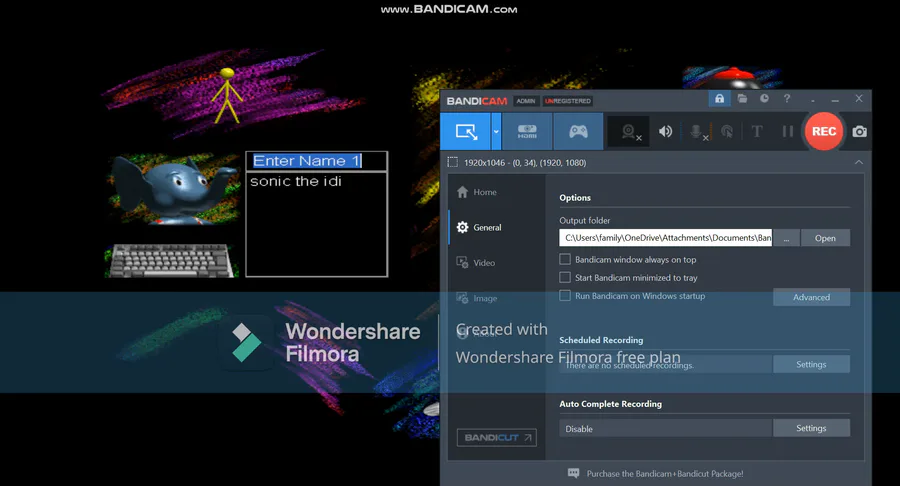Click Purchase the Bandicam+Bandicut Package link

pos(665,473)
